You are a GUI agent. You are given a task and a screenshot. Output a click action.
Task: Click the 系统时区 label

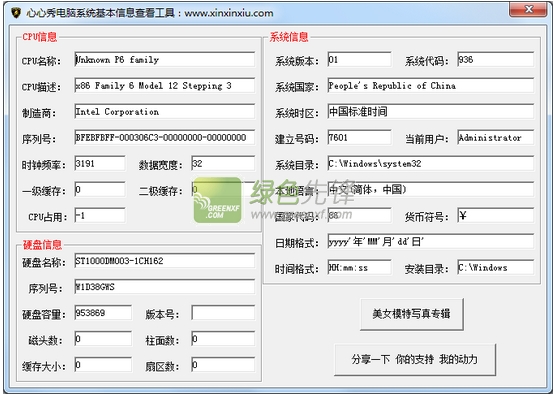click(x=297, y=113)
